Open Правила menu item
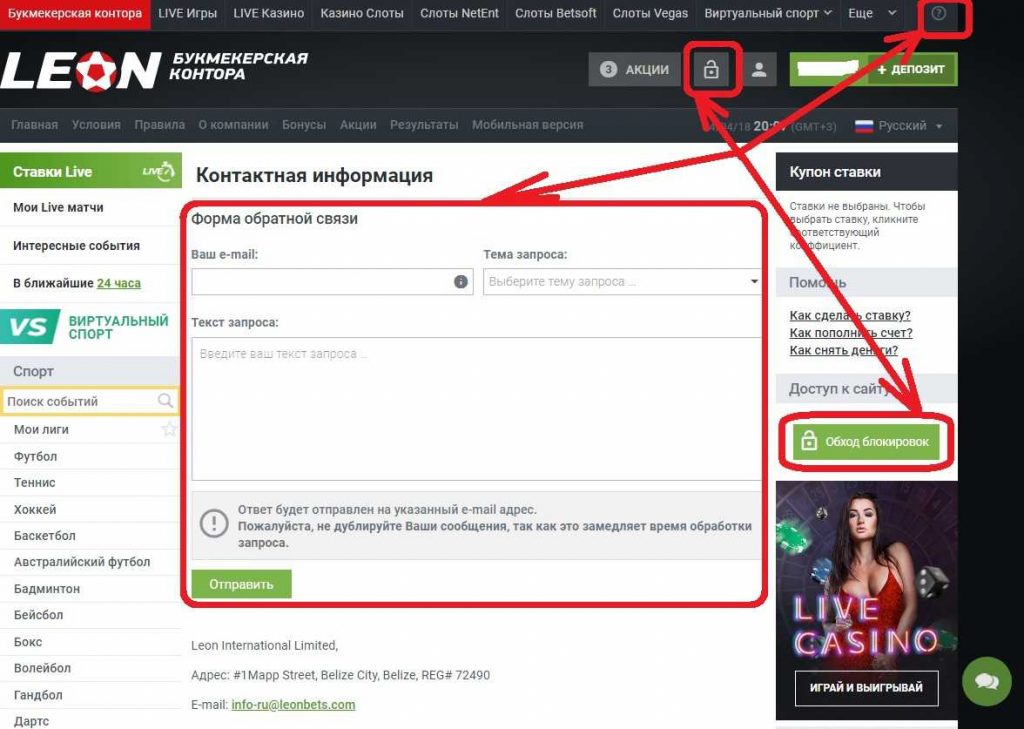 point(159,125)
